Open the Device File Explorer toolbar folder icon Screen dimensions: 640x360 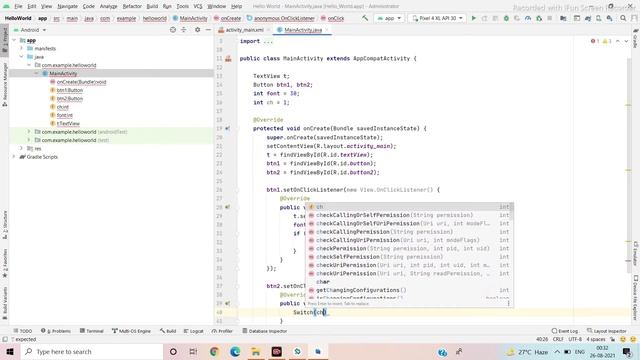pyautogui.click(x=563, y=18)
